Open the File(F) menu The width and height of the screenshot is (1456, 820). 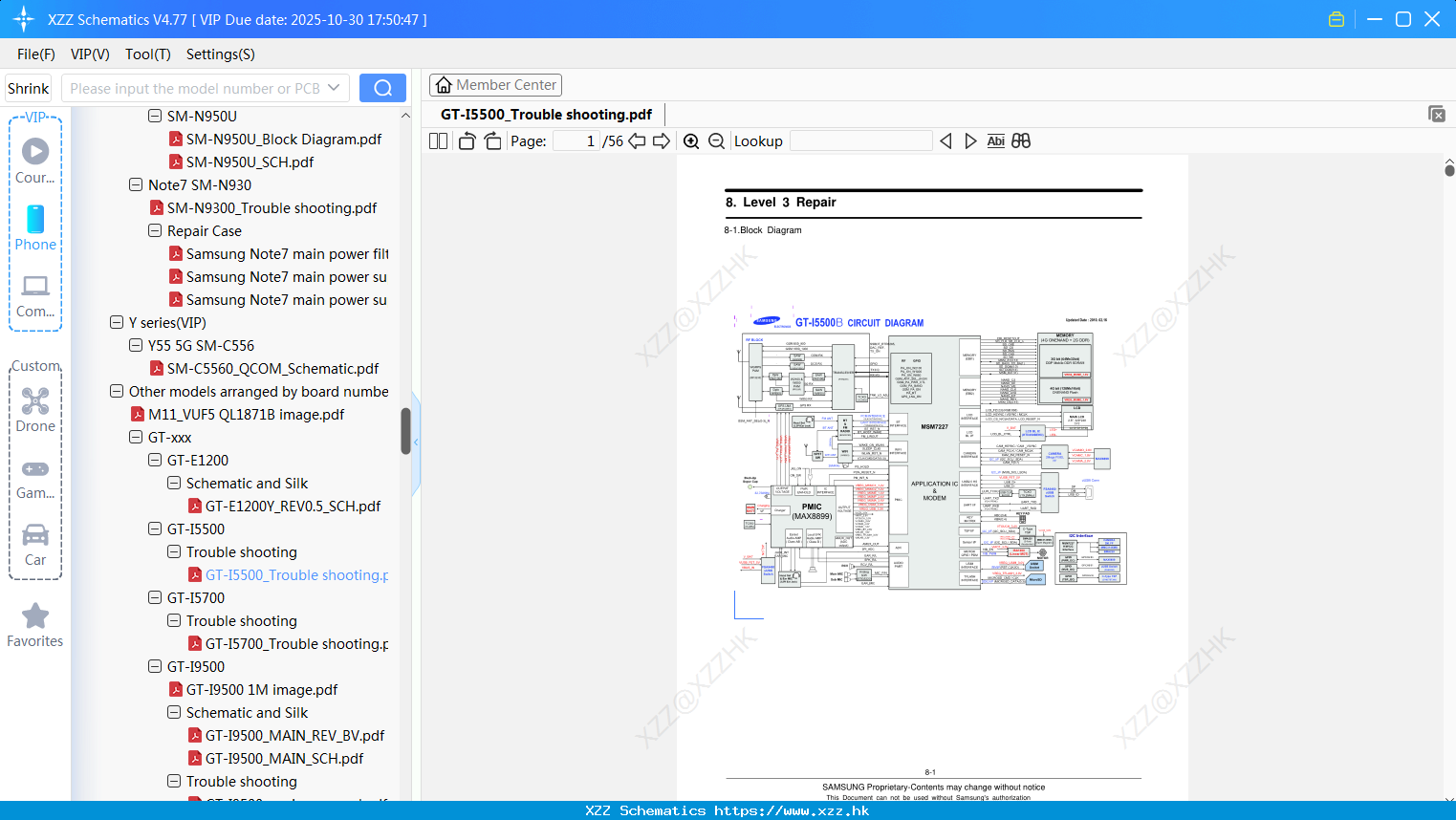(x=36, y=54)
